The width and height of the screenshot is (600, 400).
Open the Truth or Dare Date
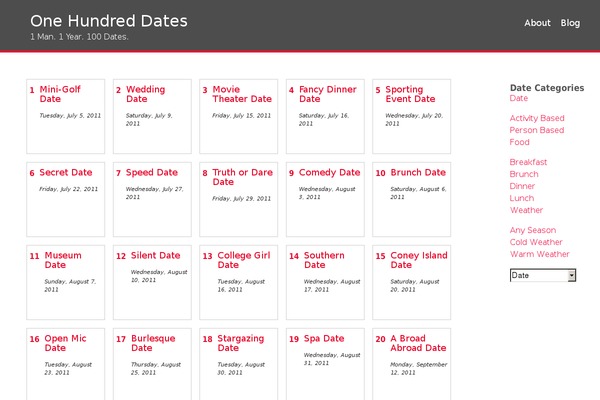[243, 177]
